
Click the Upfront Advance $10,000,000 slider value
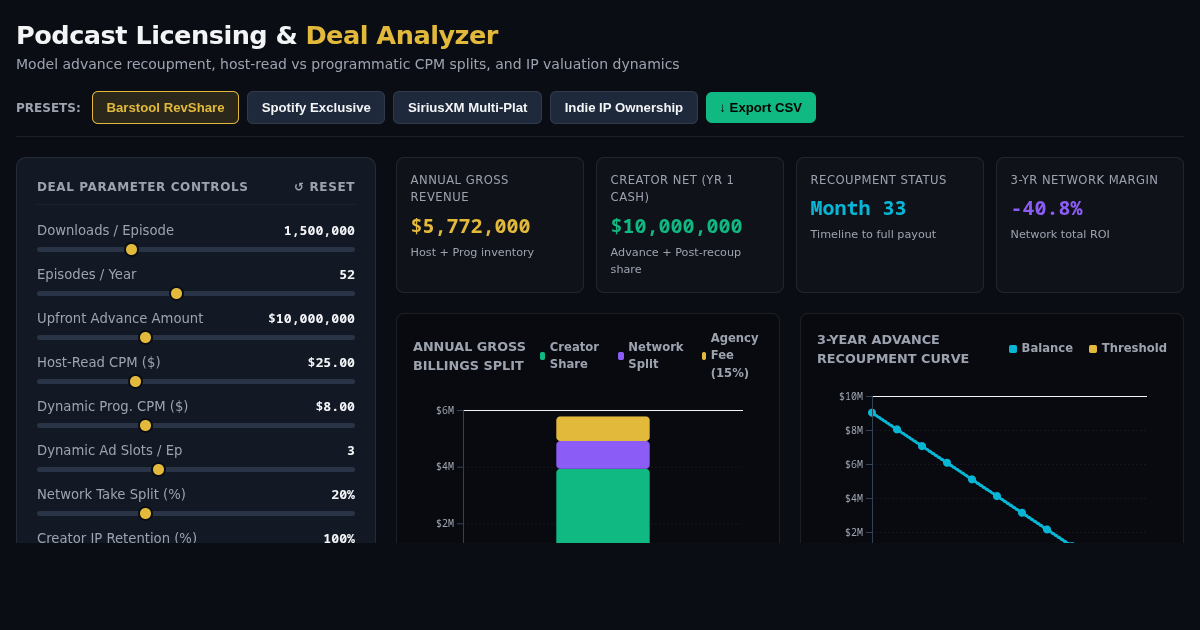click(x=311, y=319)
